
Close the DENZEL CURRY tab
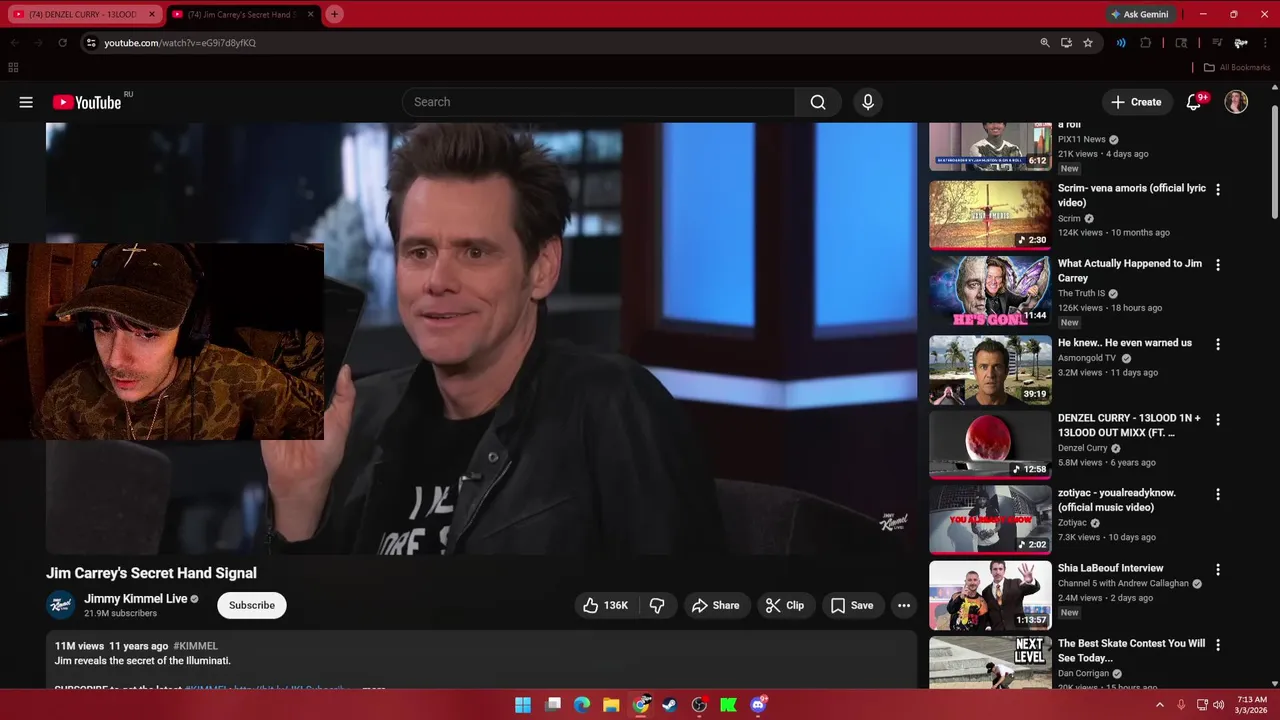152,14
